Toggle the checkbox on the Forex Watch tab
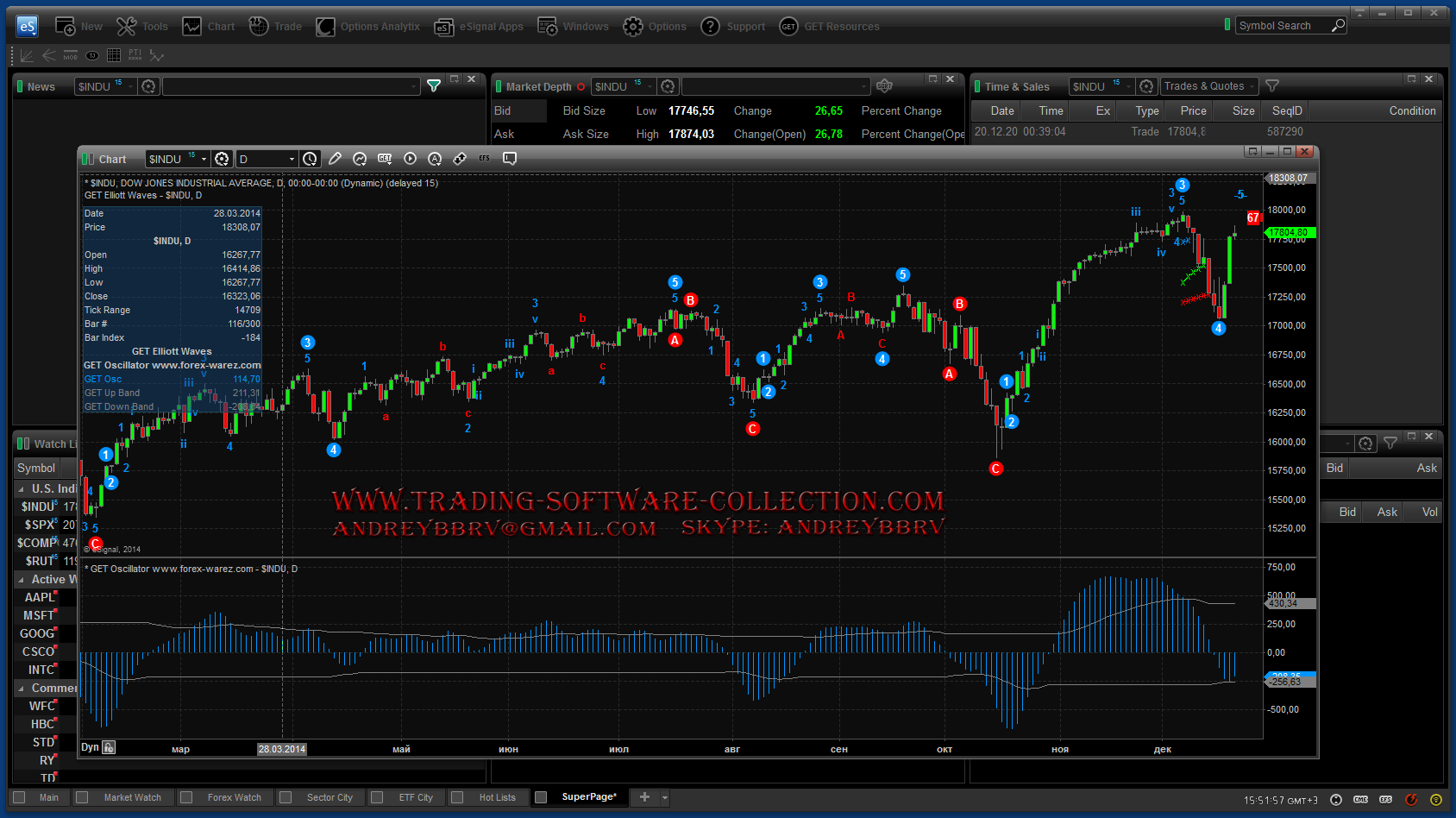 click(x=186, y=797)
